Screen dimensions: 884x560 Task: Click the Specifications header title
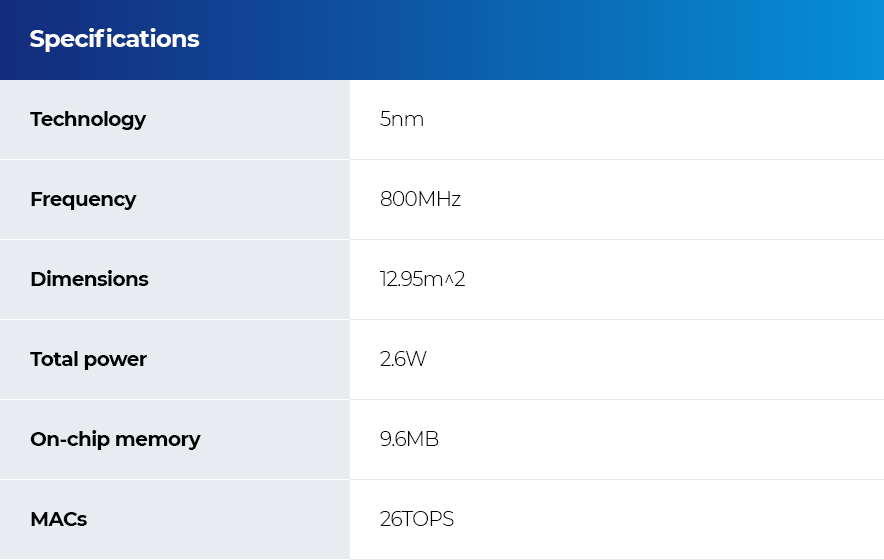[114, 39]
